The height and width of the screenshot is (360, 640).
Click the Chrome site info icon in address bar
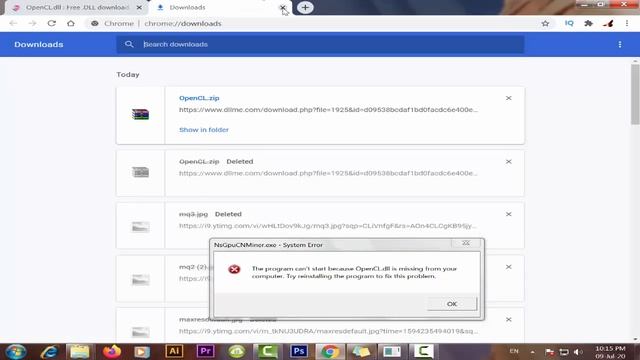coord(95,23)
